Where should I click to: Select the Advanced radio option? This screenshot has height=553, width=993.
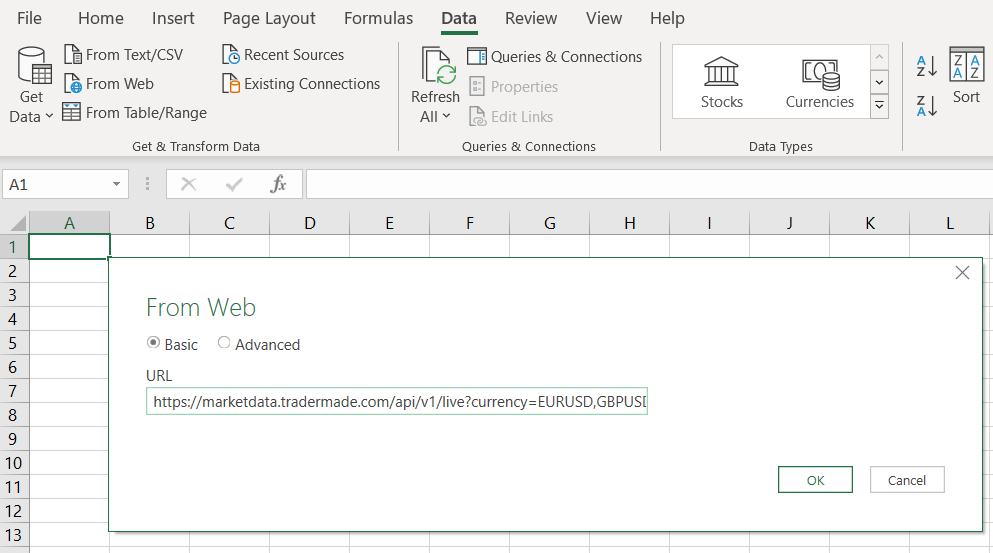[224, 343]
